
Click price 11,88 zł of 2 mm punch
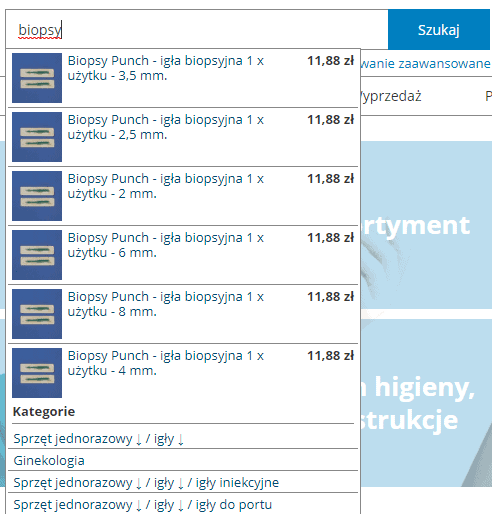330,179
